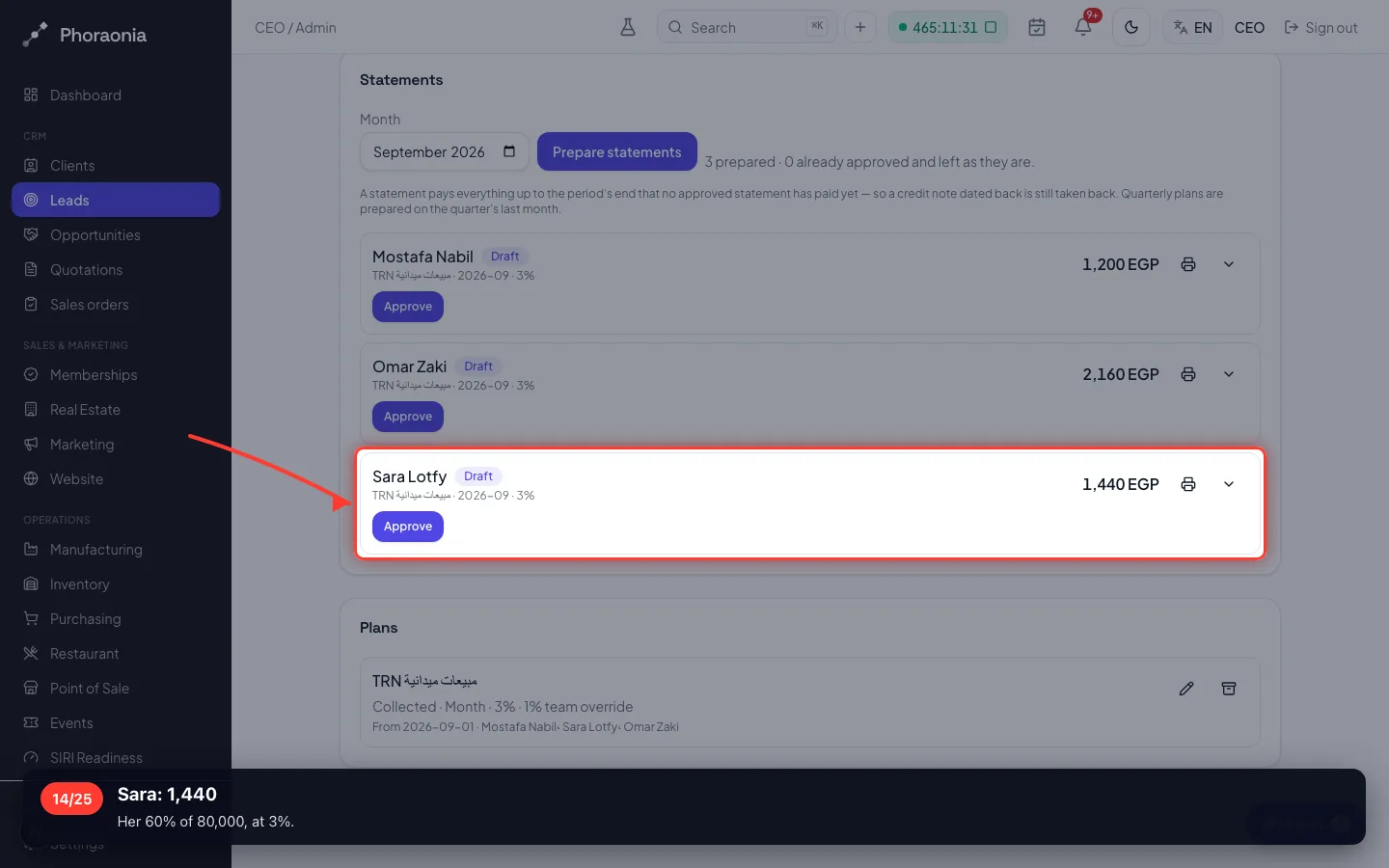Click Prepare statements button

coord(617,151)
